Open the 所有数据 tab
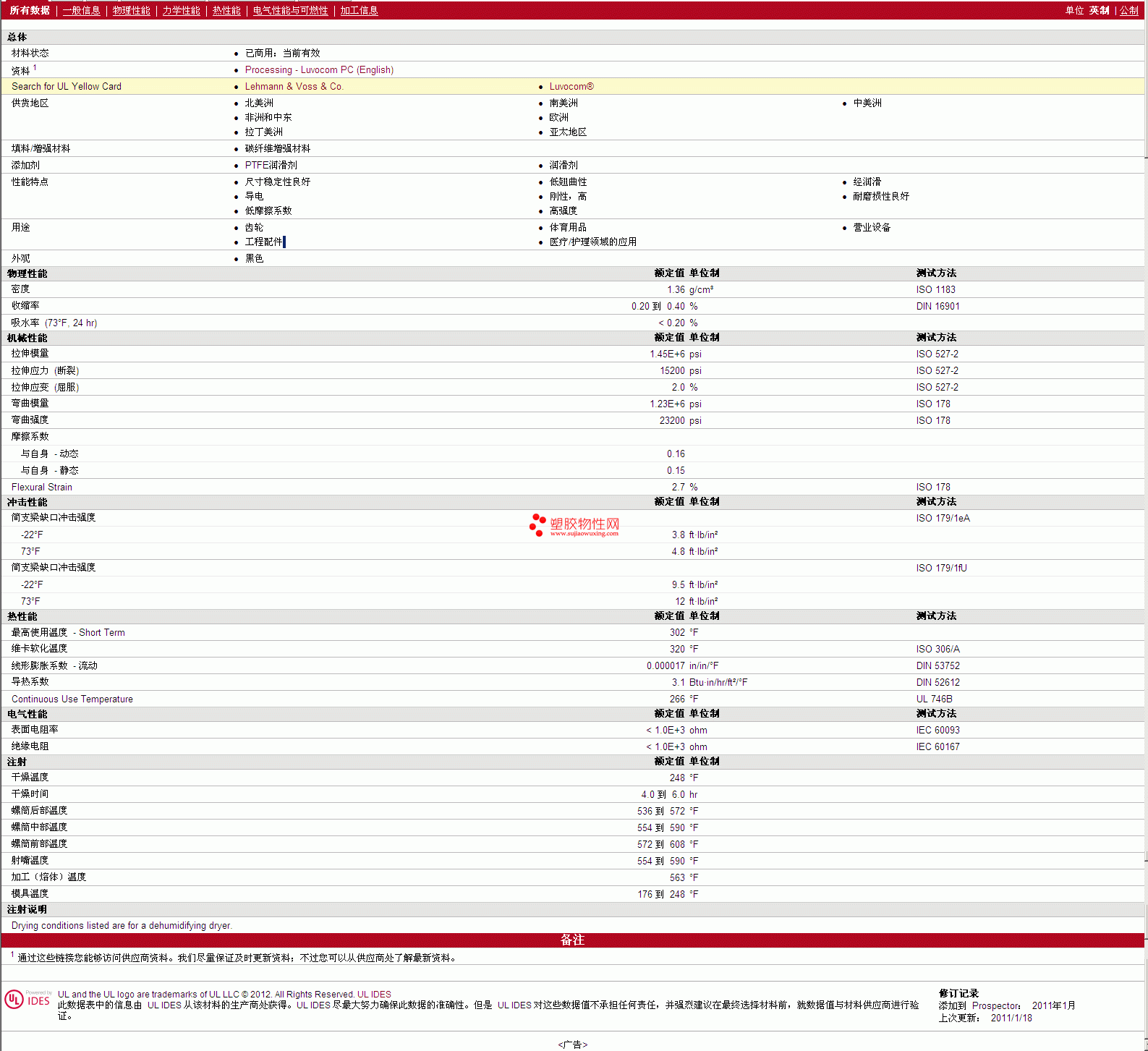Image resolution: width=1148 pixels, height=1051 pixels. tap(30, 10)
